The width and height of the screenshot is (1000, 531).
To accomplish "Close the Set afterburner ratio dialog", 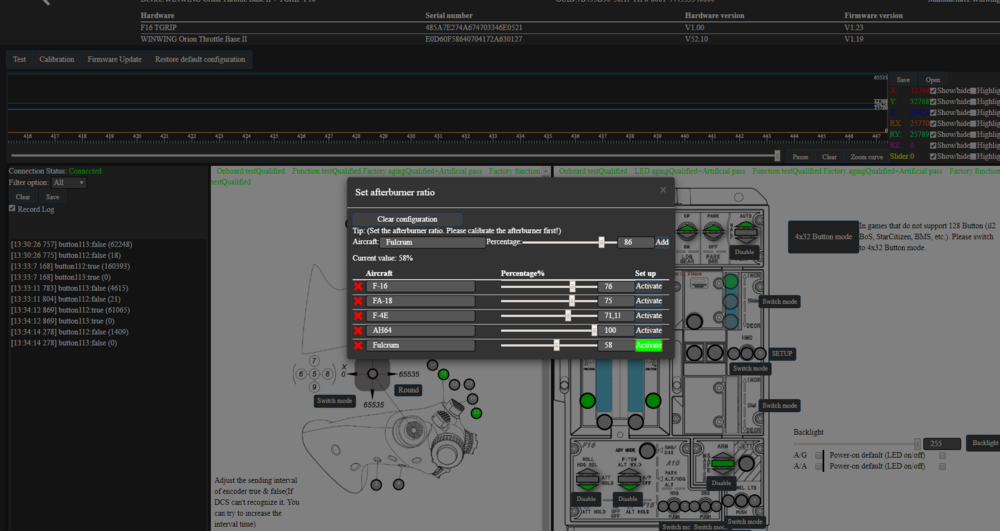I will pos(662,190).
